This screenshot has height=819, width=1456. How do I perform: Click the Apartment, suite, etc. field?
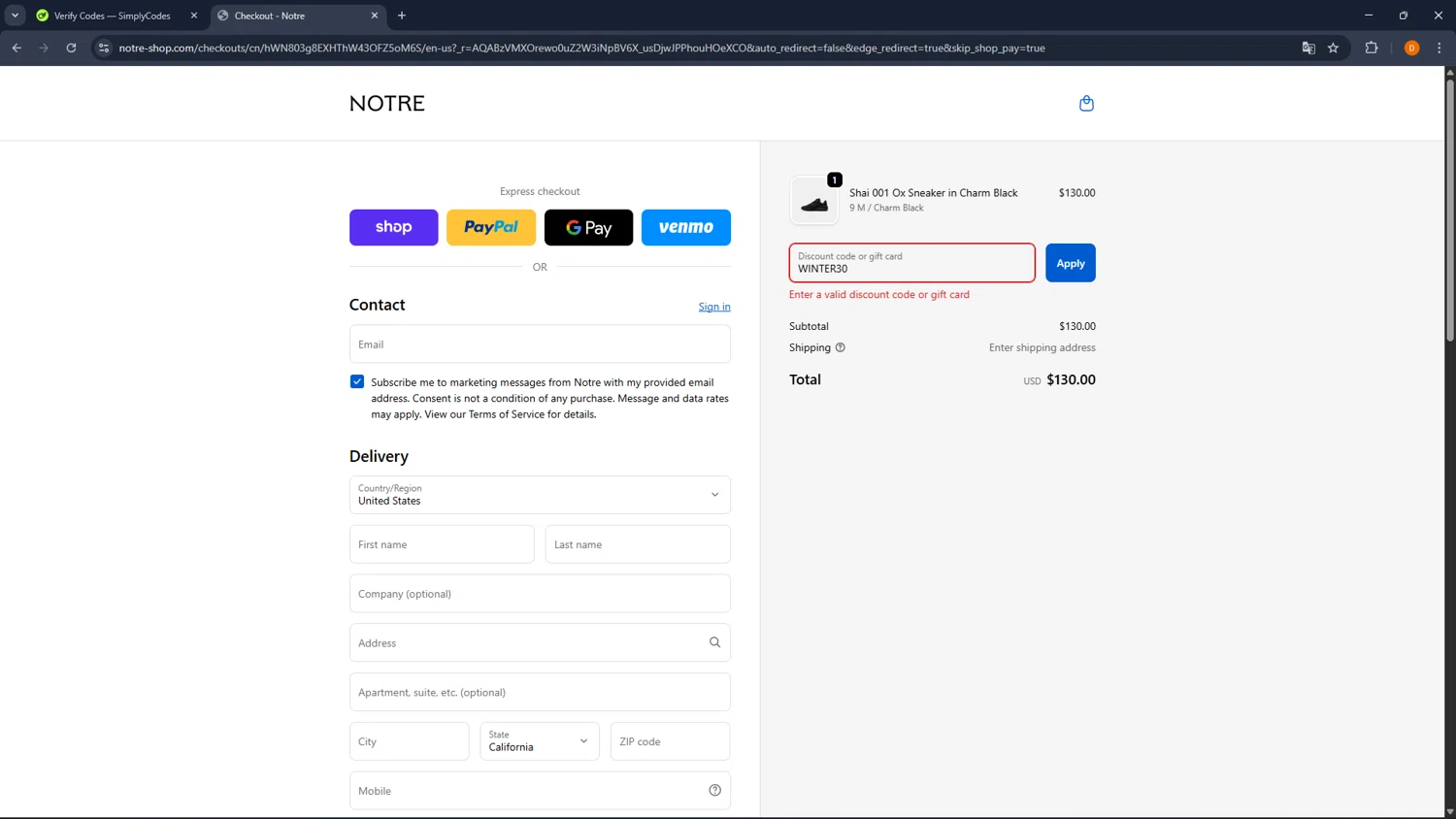540,692
